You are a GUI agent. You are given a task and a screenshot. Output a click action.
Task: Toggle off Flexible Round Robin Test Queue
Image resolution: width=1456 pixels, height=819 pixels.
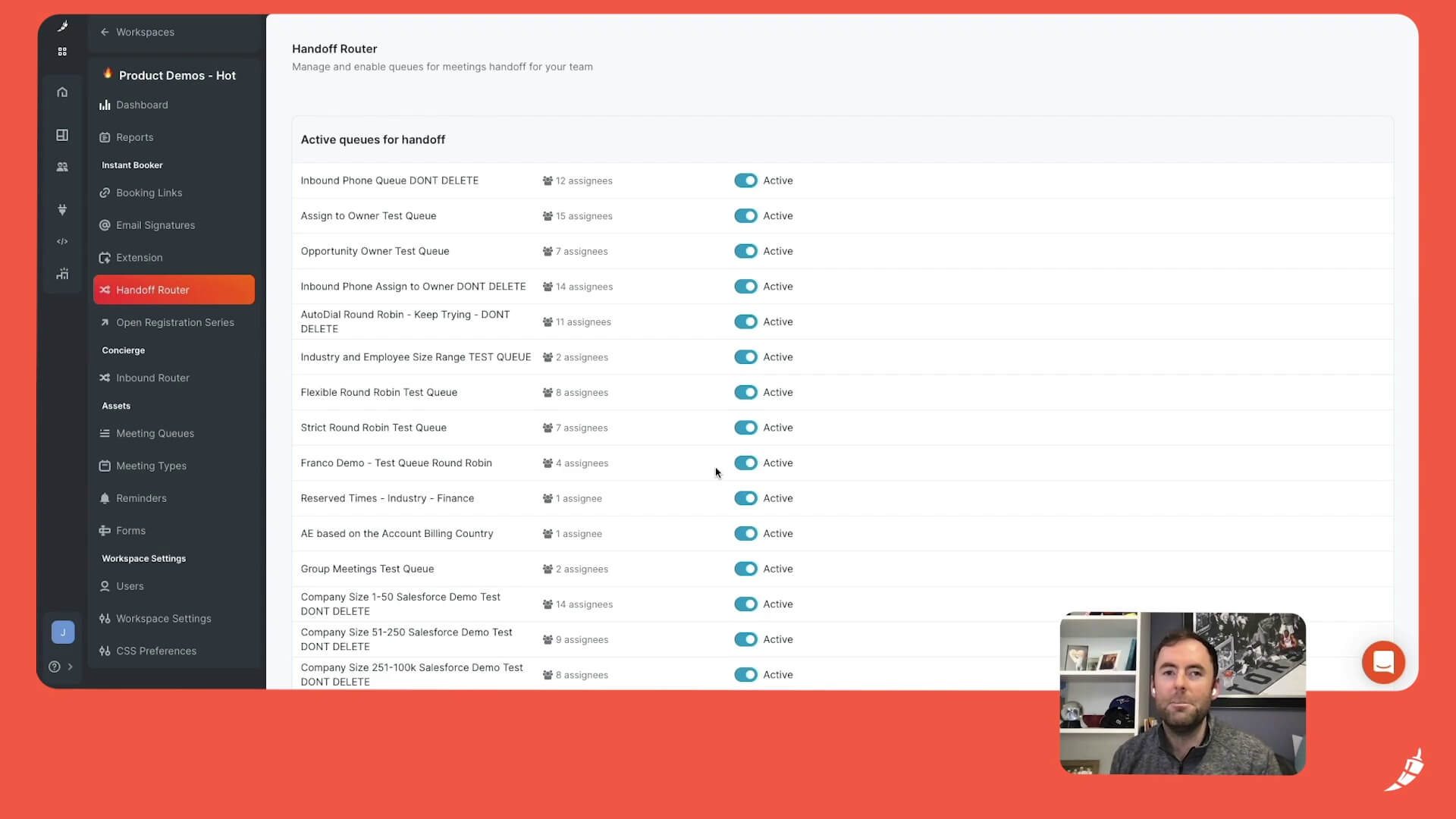tap(745, 393)
